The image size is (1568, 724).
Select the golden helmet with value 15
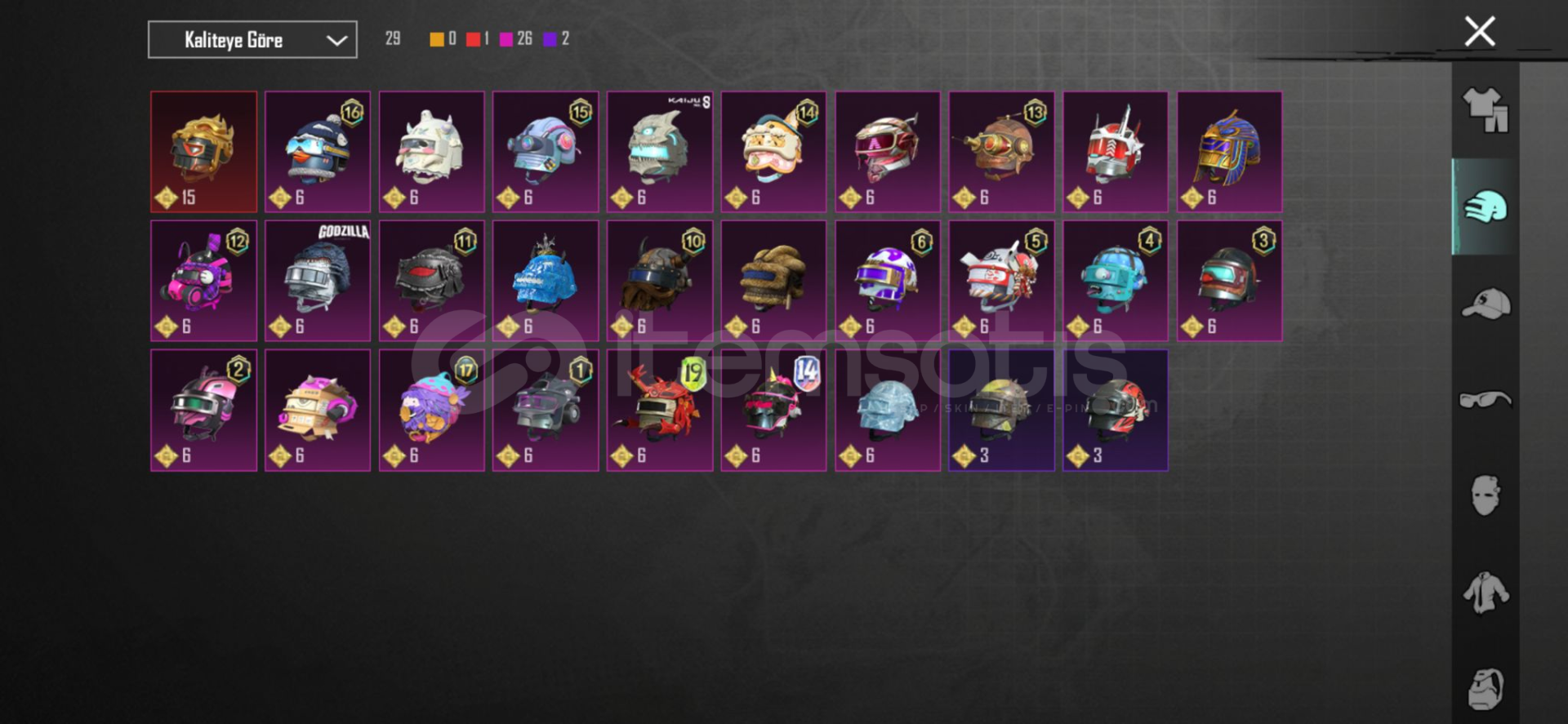[x=203, y=152]
